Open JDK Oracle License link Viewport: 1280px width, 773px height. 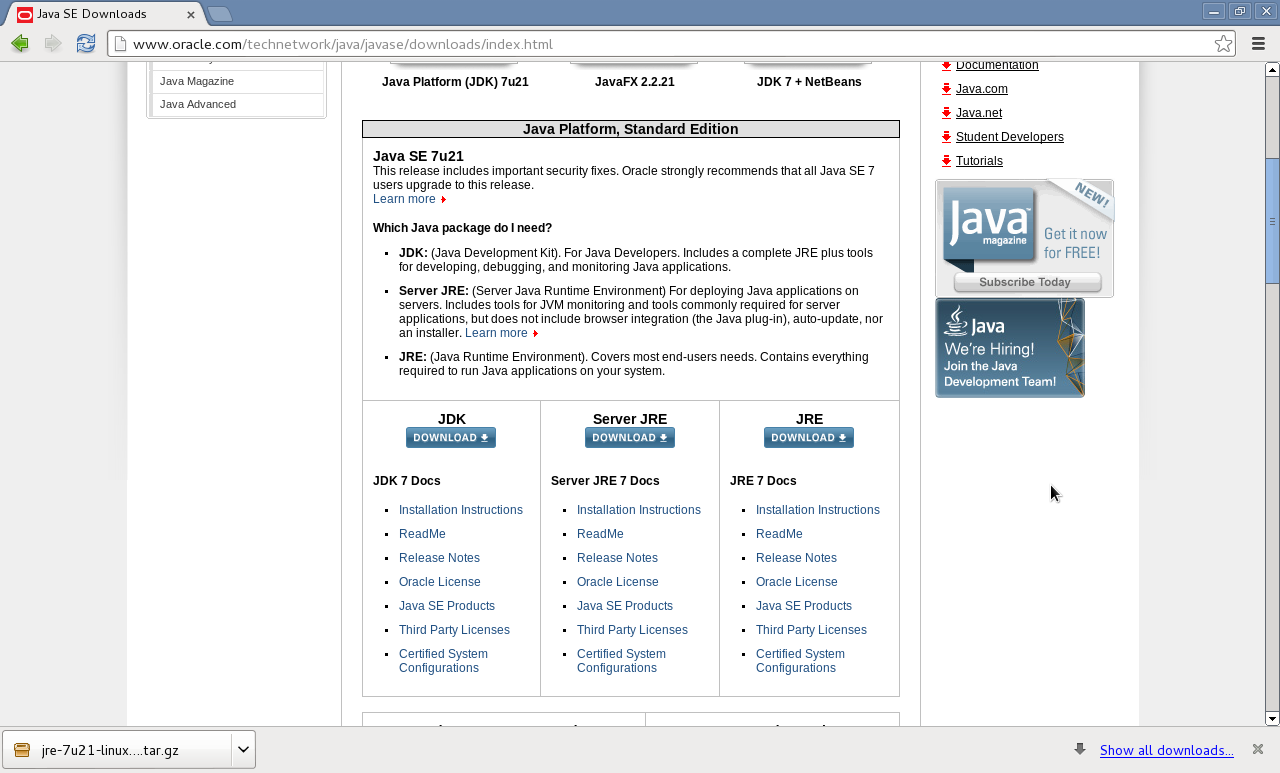pos(440,582)
